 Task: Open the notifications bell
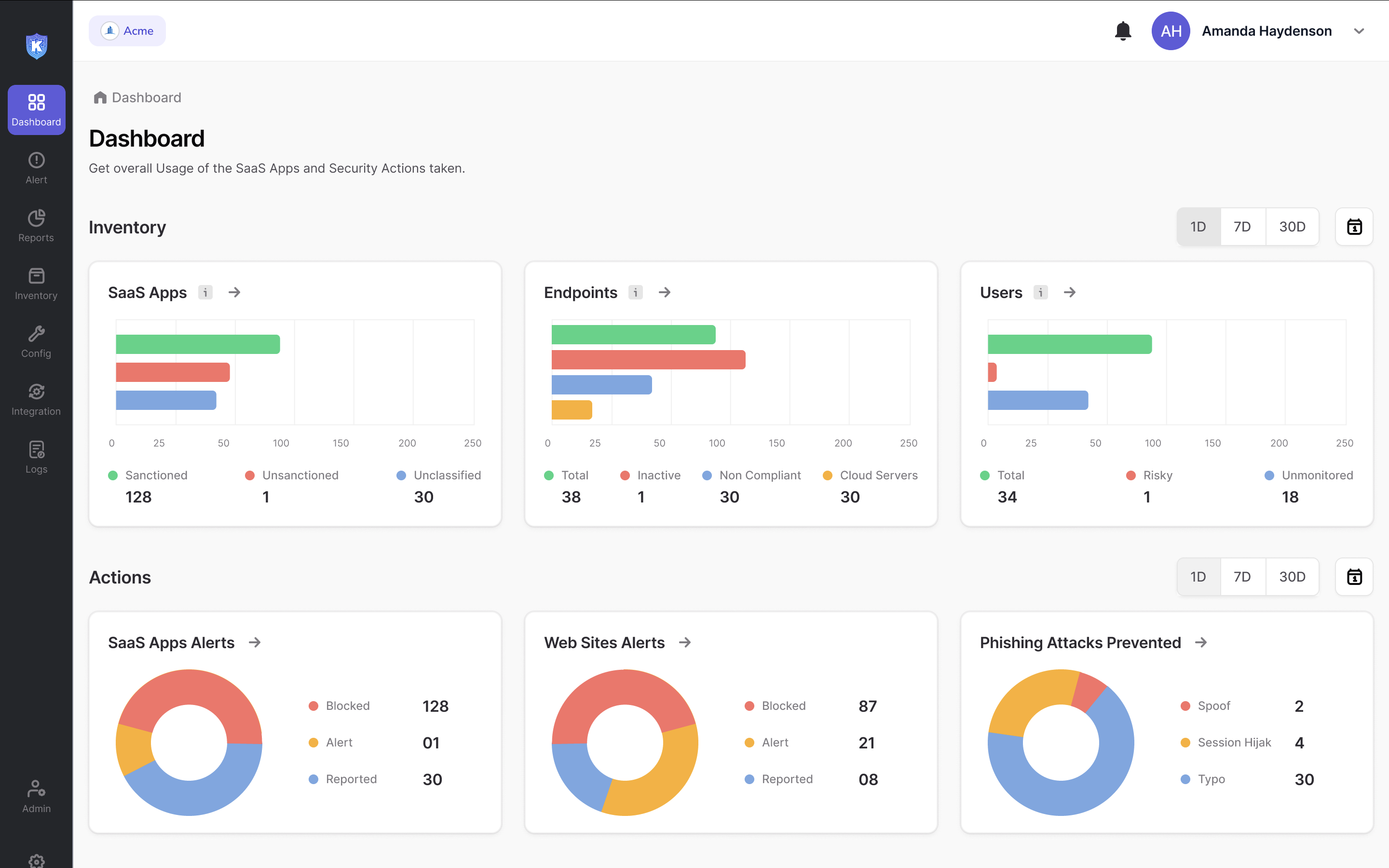[x=1123, y=31]
